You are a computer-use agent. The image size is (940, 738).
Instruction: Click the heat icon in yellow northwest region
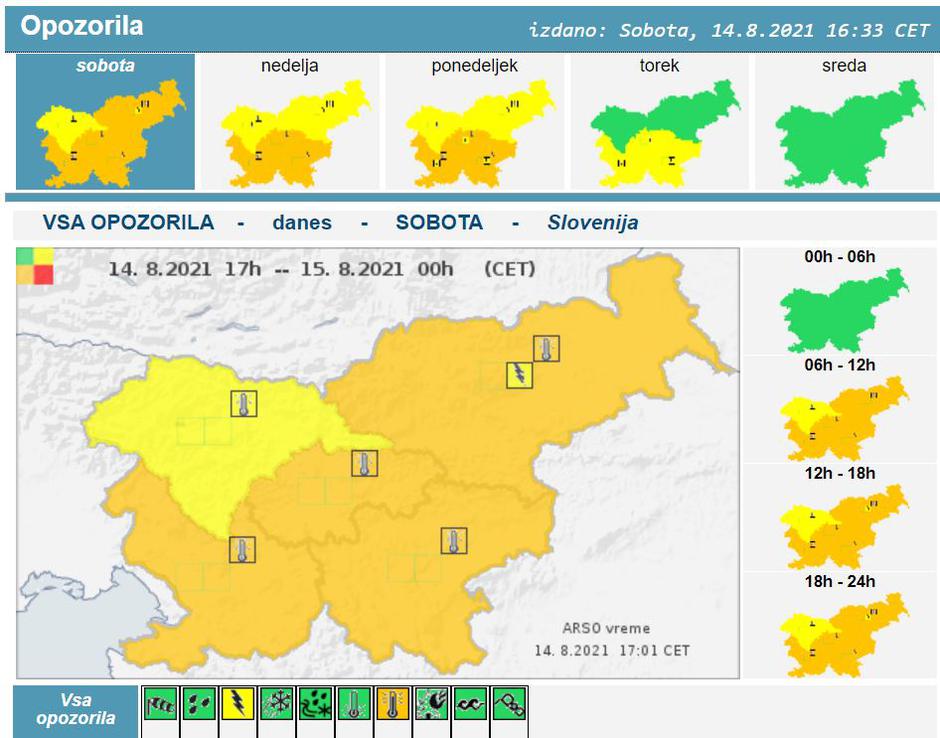244,404
